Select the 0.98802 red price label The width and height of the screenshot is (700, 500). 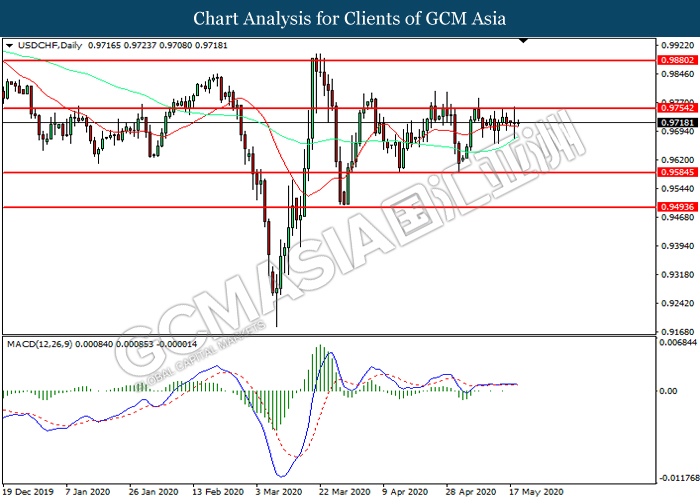[x=677, y=60]
